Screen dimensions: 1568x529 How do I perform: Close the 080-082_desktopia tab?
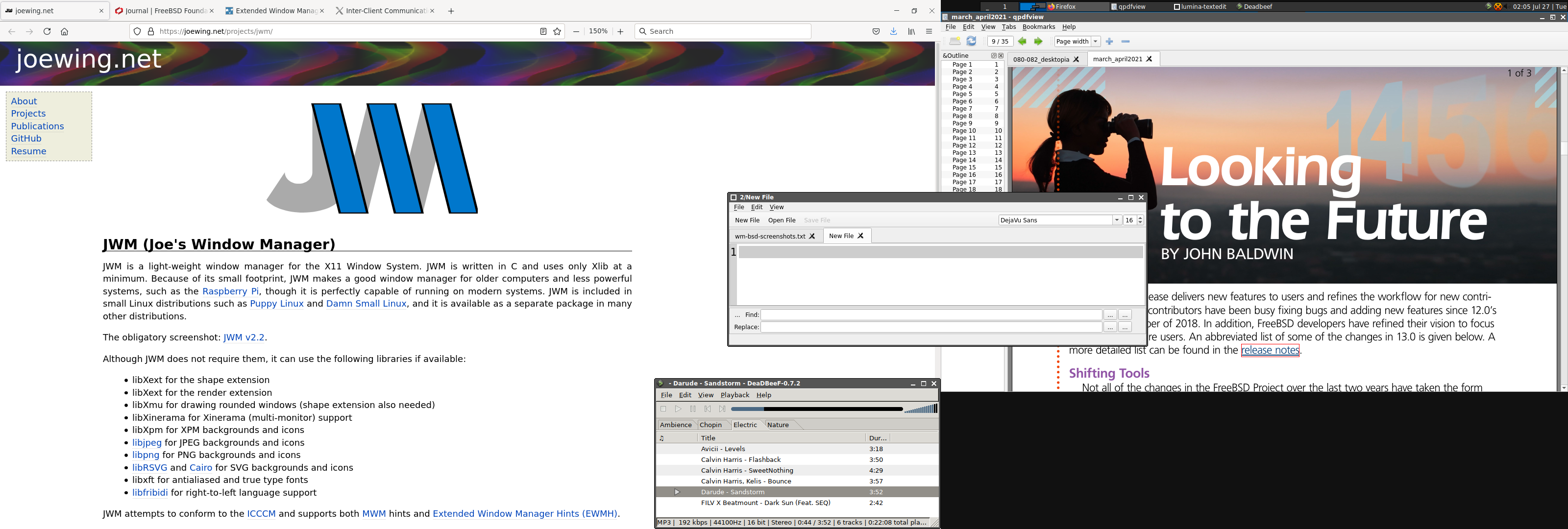1076,60
